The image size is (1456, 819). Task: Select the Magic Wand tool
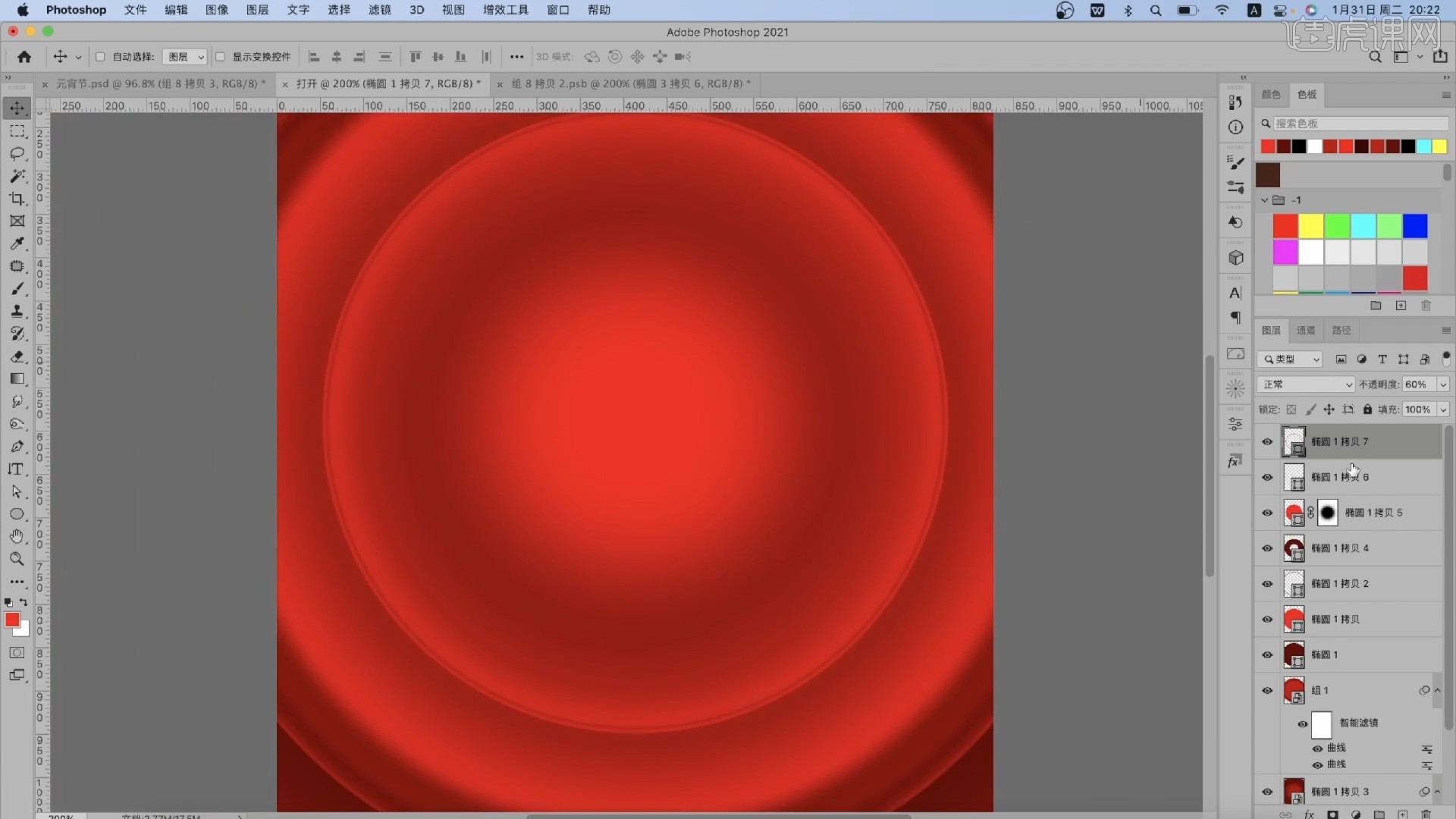pyautogui.click(x=17, y=176)
